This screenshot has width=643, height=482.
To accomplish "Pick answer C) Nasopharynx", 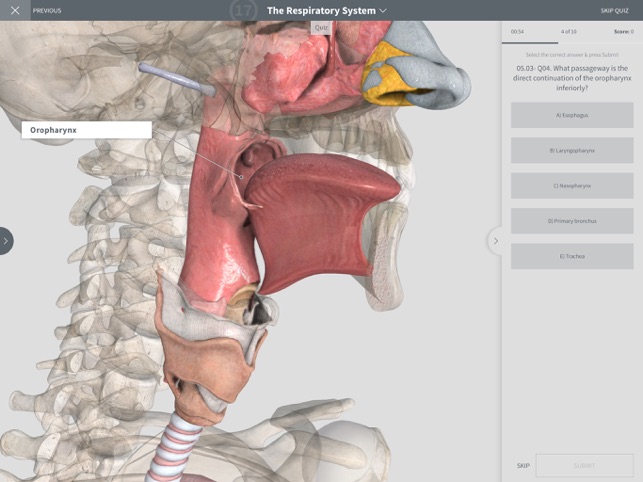I will tap(572, 186).
